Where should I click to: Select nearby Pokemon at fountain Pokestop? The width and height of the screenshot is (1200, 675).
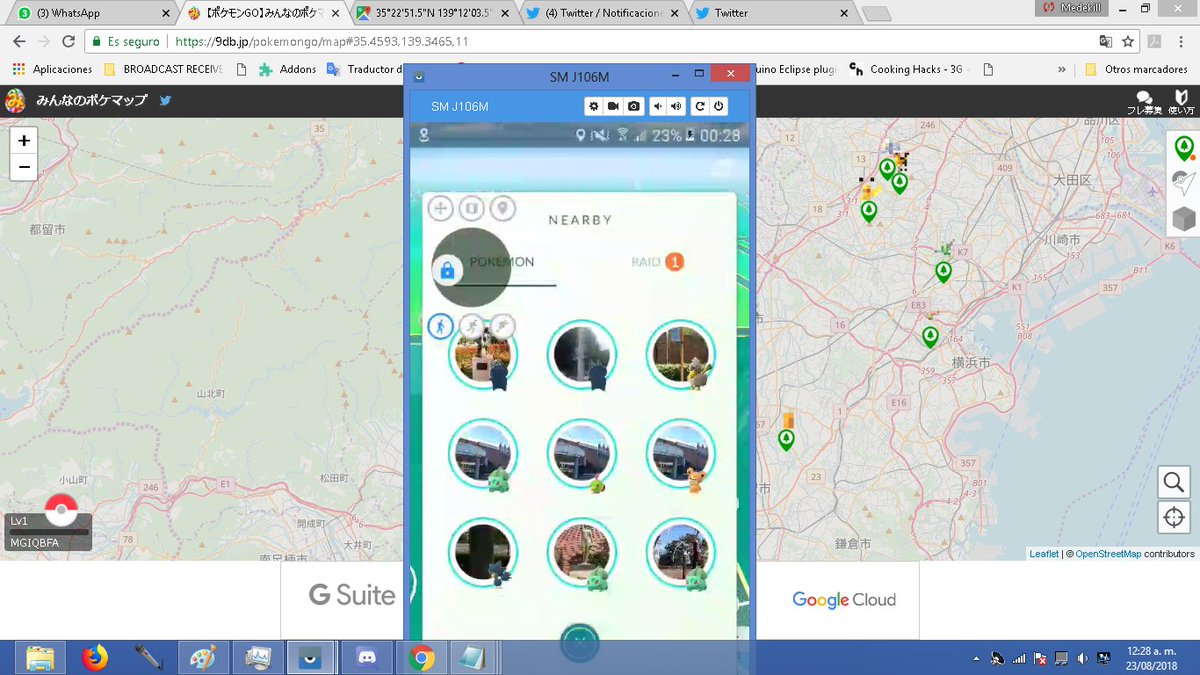581,354
